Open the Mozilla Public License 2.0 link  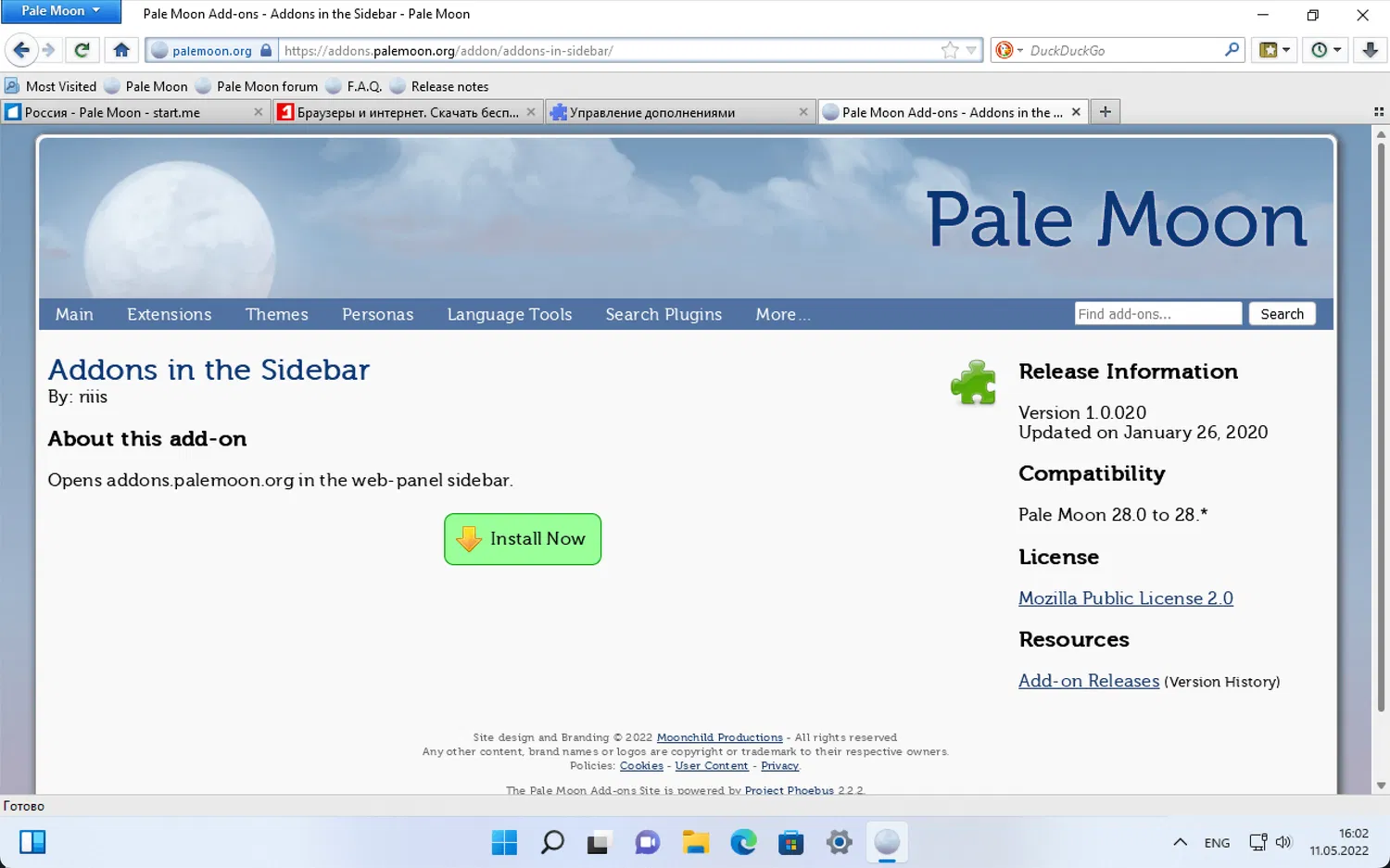point(1126,598)
